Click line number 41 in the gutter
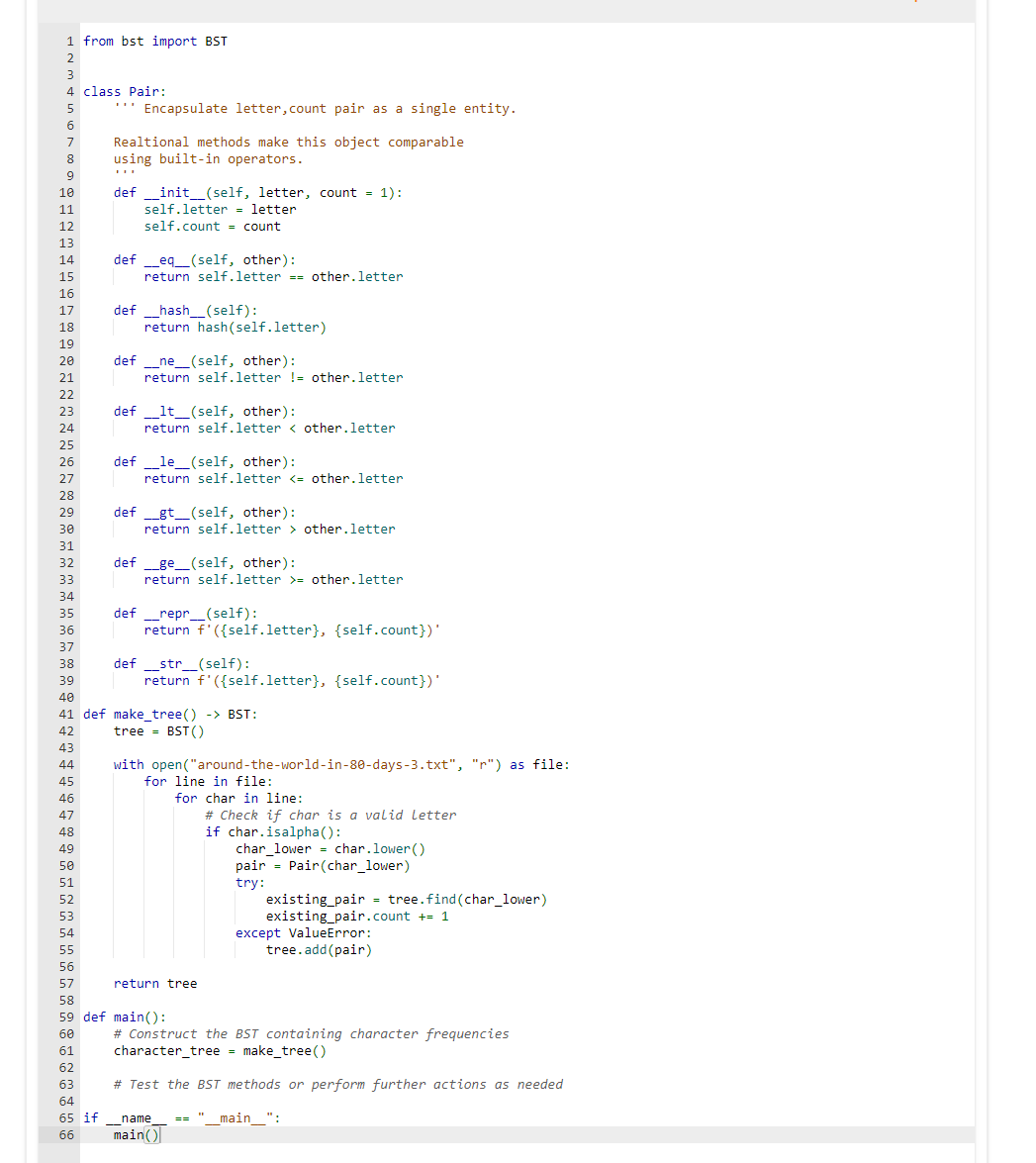Viewport: 1036px width, 1163px height. pyautogui.click(x=63, y=714)
